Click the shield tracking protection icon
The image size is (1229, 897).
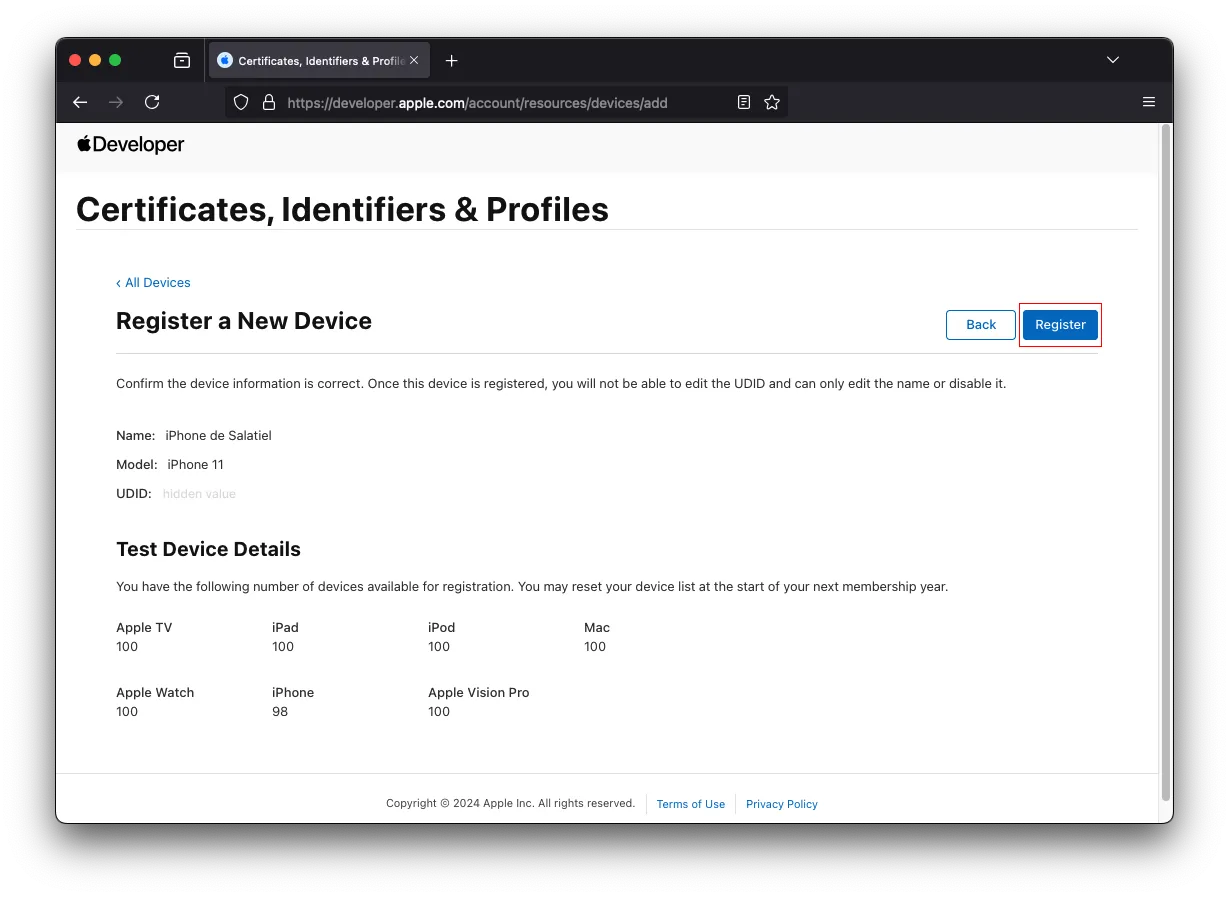pyautogui.click(x=241, y=102)
